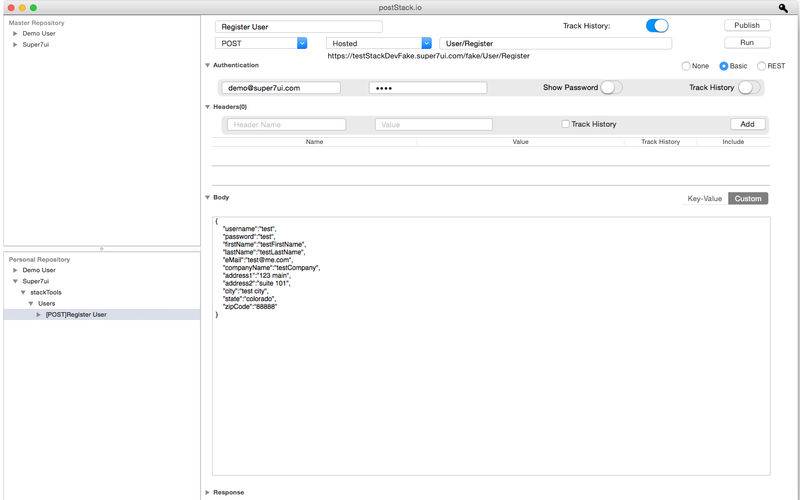Click the Register User name field
800x500 pixels.
(298, 27)
